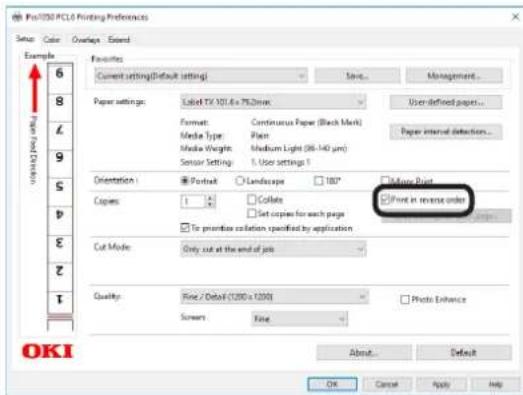Open the Extend tab

[x=119, y=40]
